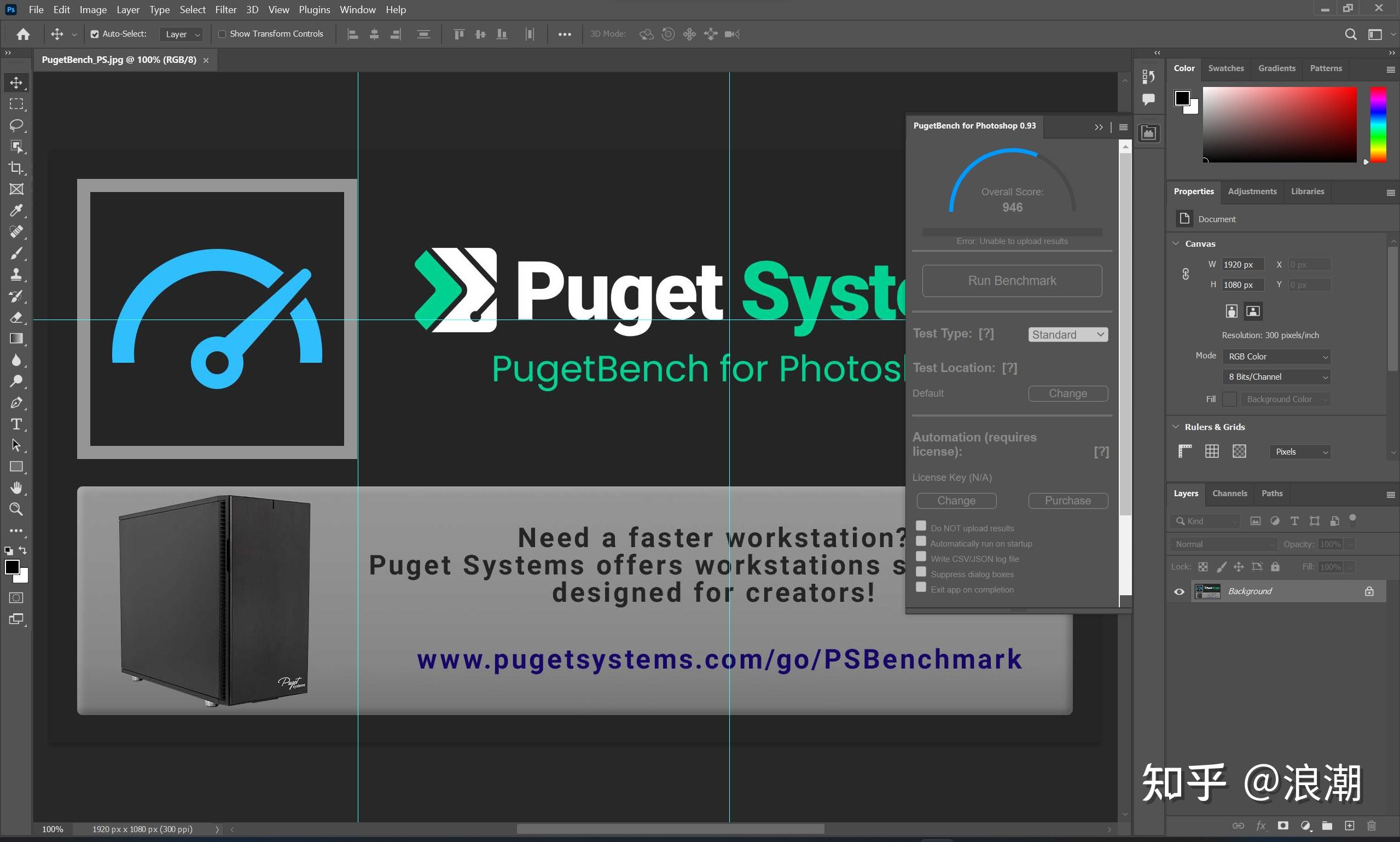1400x842 pixels.
Task: Open the RGB Color mode dropdown
Action: click(x=1278, y=356)
